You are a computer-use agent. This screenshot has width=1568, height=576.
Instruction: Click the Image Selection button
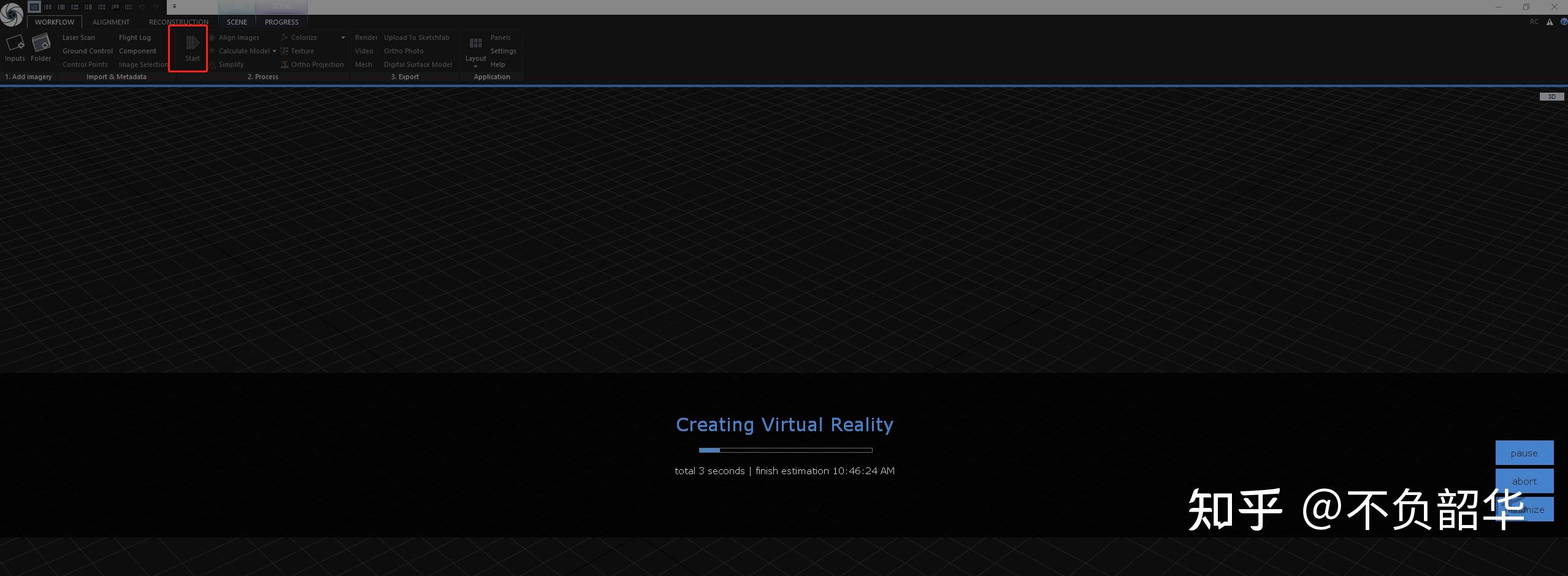coord(143,64)
